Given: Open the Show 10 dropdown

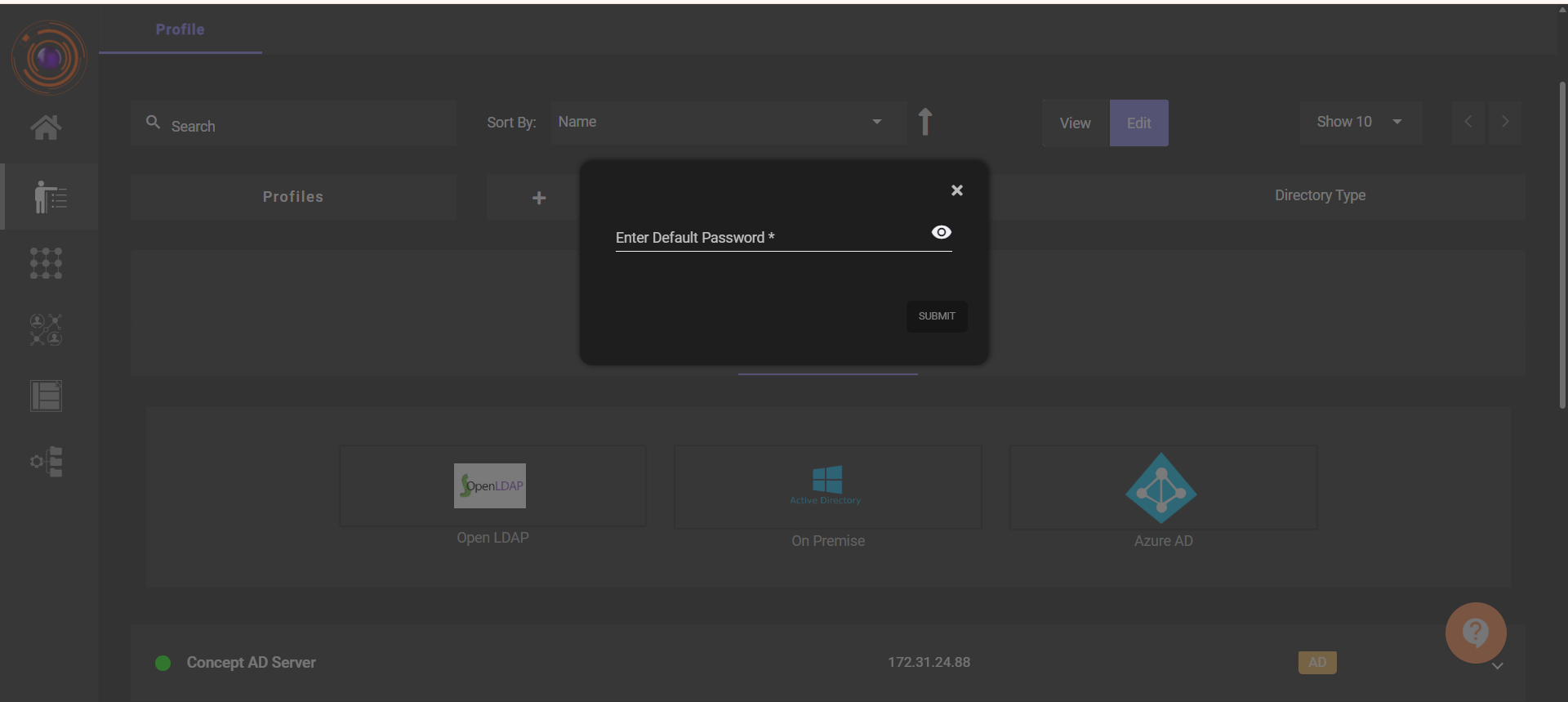Looking at the screenshot, I should 1361,122.
